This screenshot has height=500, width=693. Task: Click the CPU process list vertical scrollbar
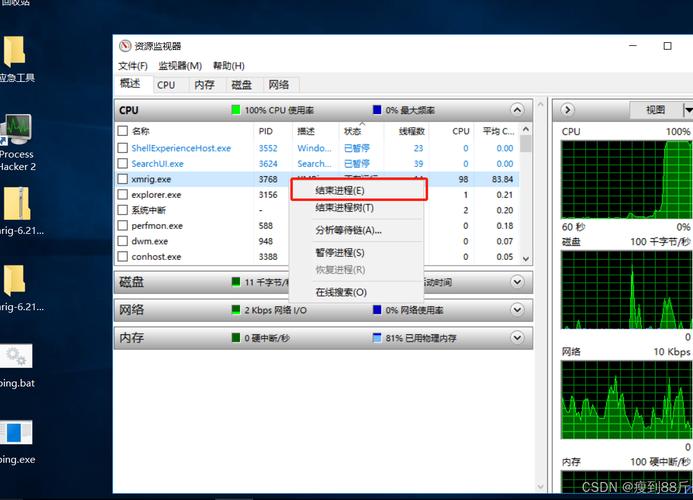[526, 200]
